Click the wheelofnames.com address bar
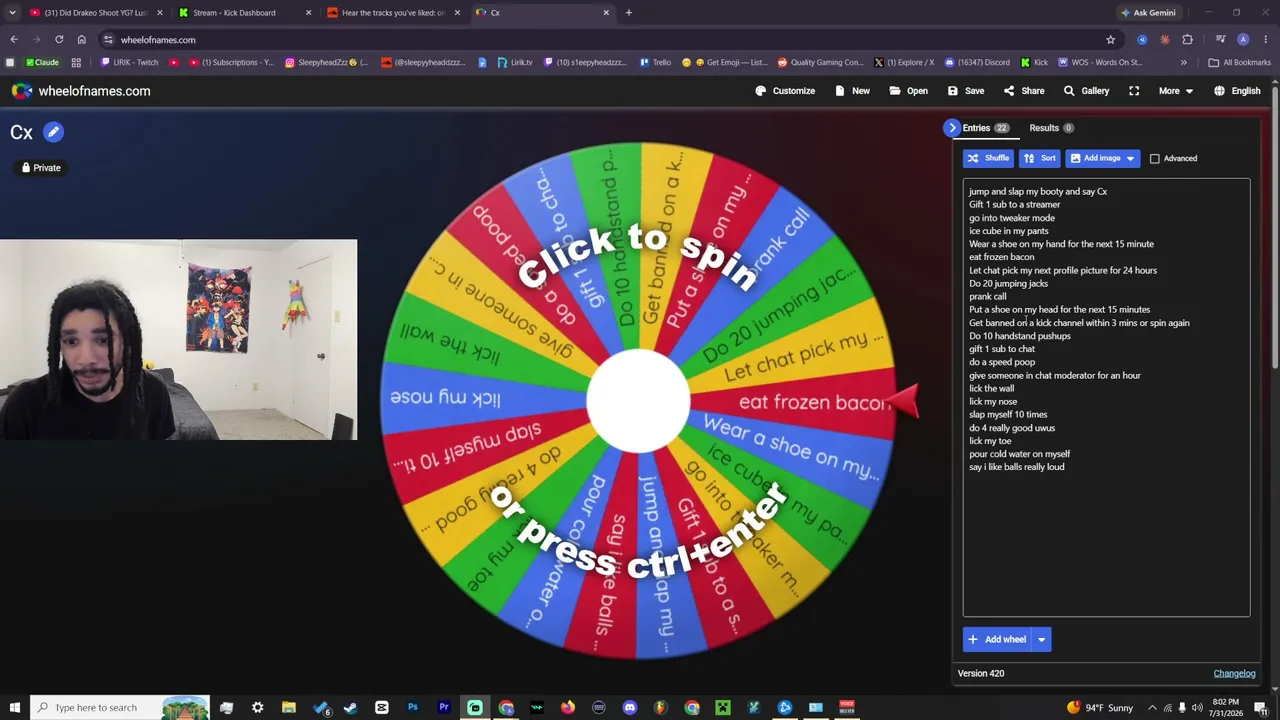Screen dimensions: 1280x720 click(600, 40)
